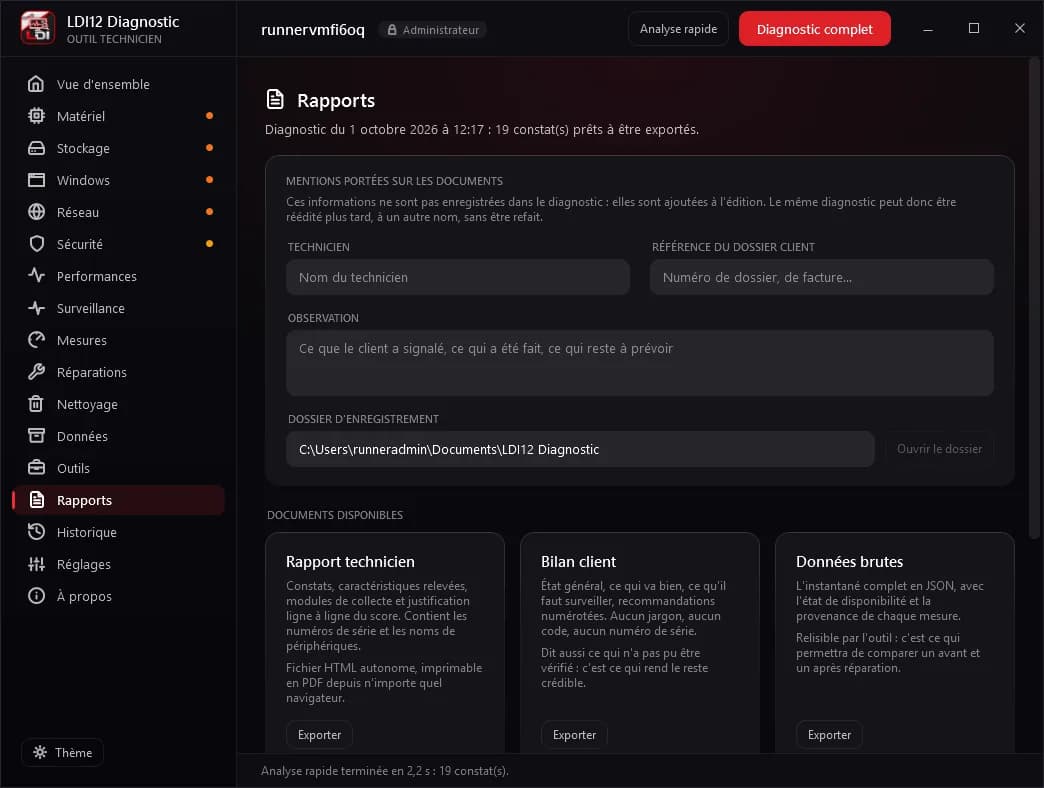Click the Administrateur badge
This screenshot has height=788, width=1044.
(x=433, y=30)
